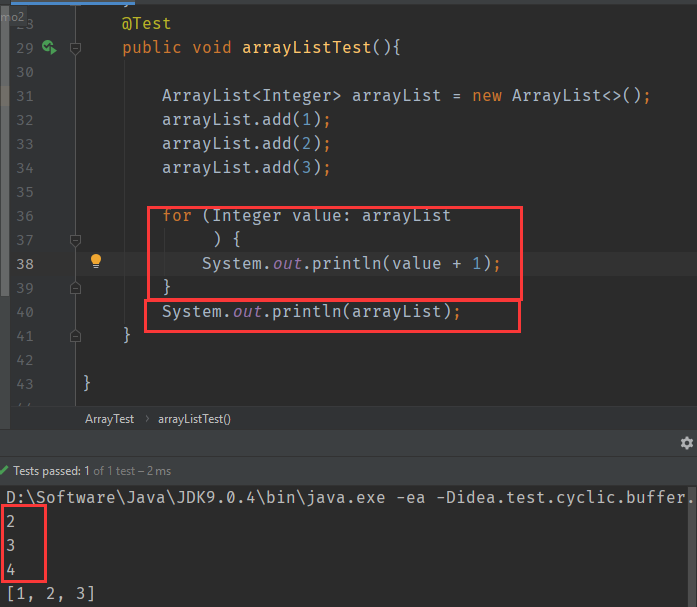This screenshot has height=607, width=697.
Task: Click line number 38 in gutter
Action: [25, 264]
